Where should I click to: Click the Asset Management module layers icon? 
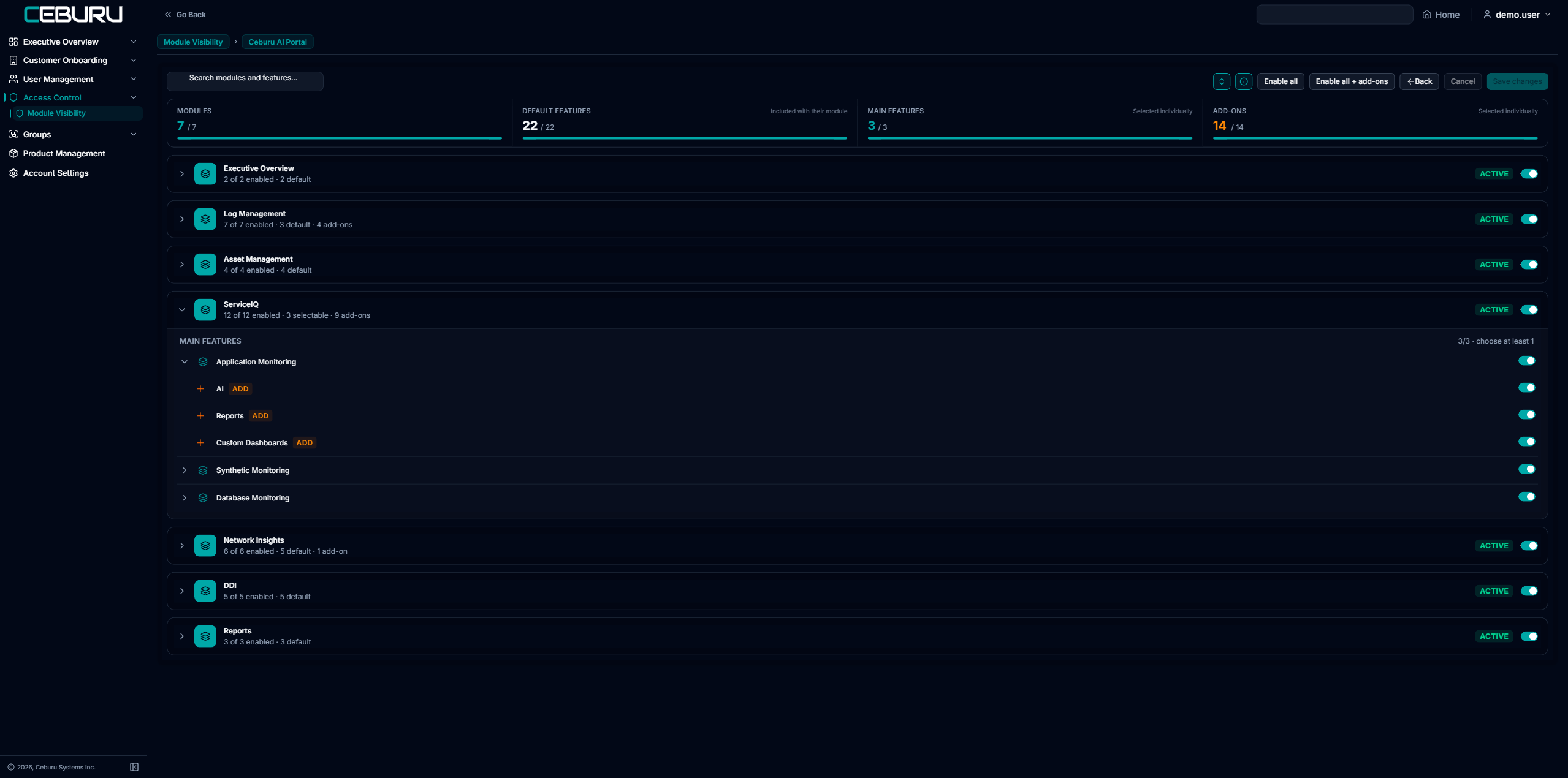tap(205, 265)
